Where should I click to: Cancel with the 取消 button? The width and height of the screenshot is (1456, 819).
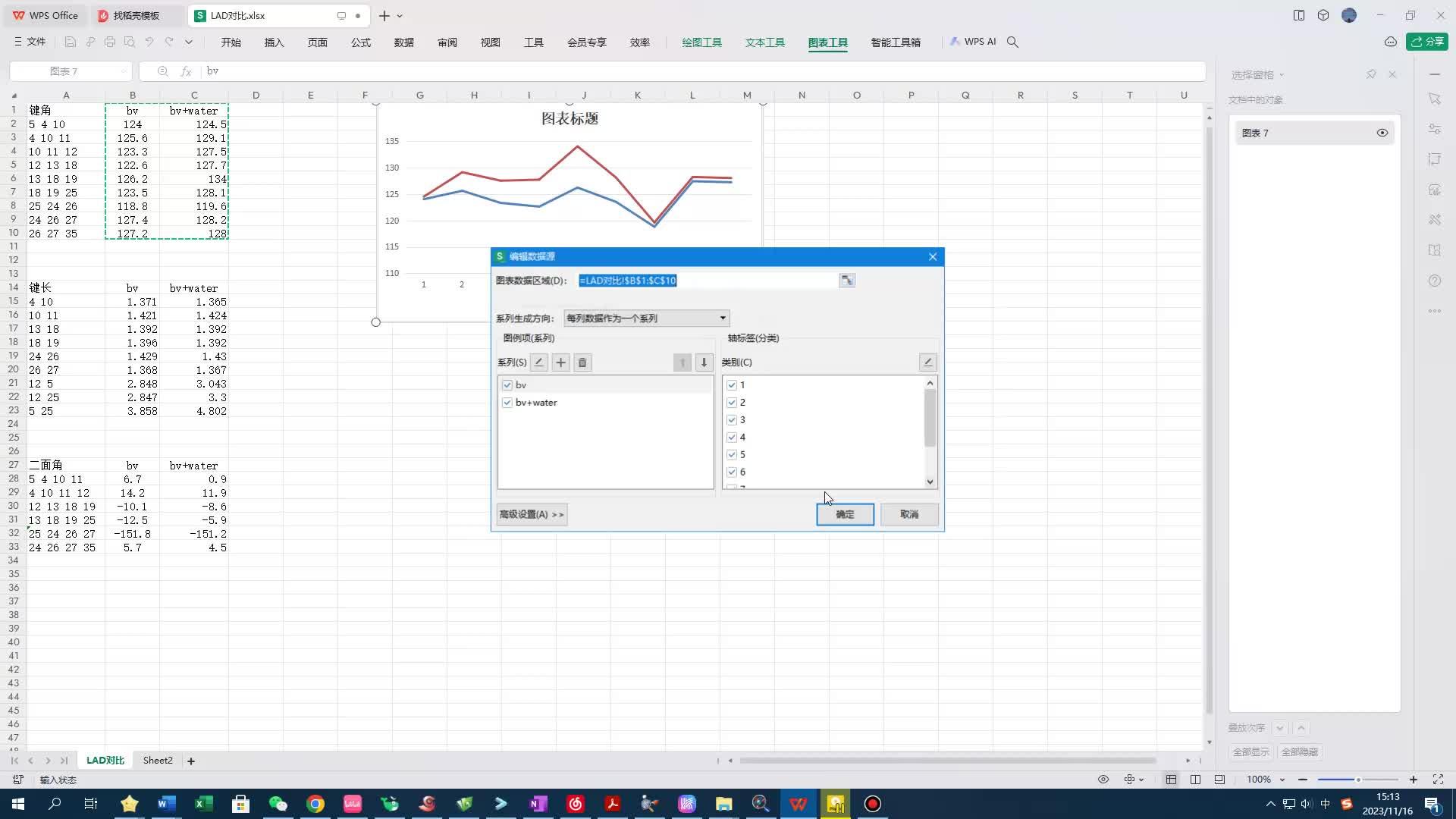pyautogui.click(x=909, y=515)
